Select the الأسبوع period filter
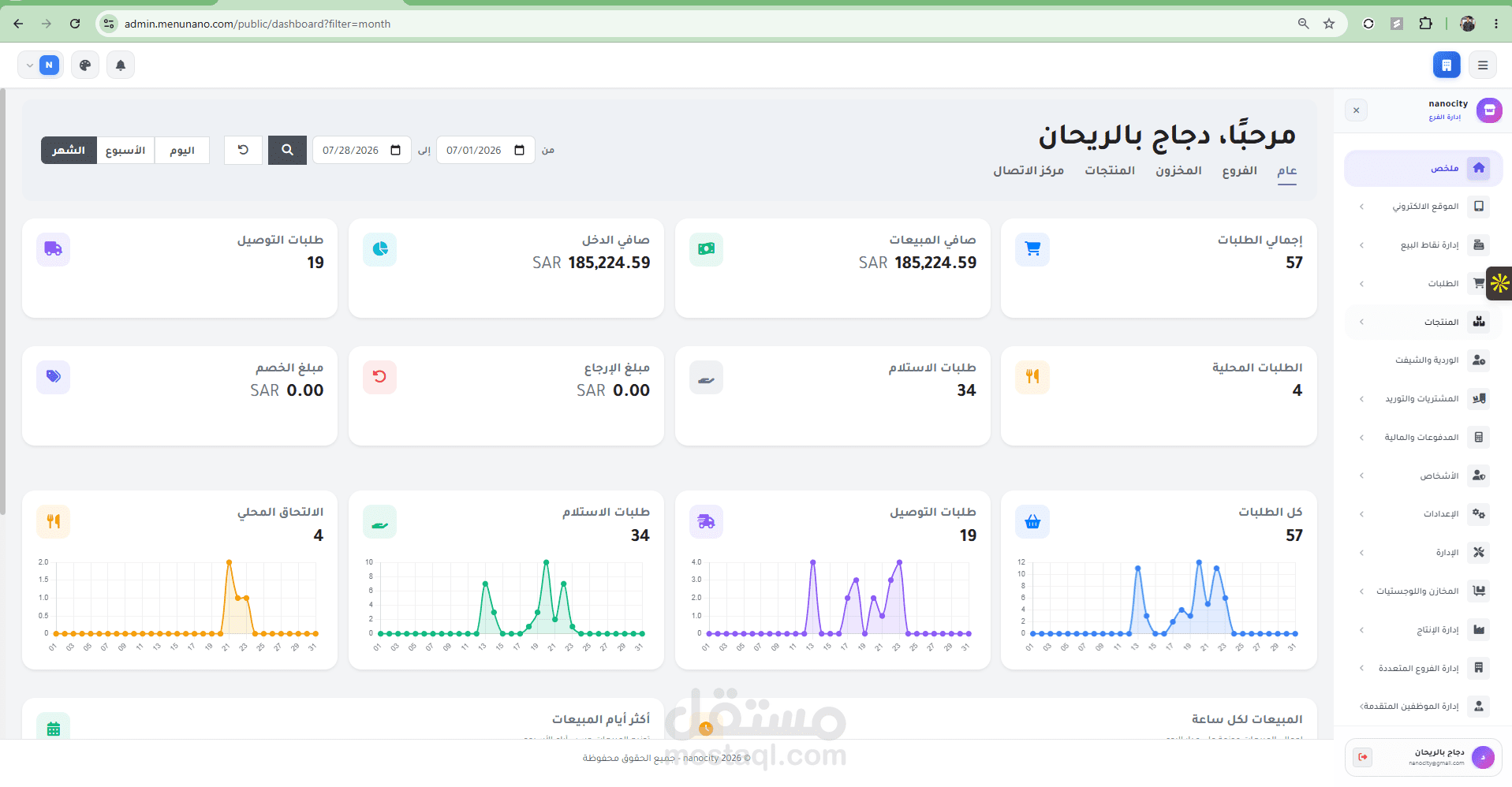The image size is (1512, 787). pyautogui.click(x=125, y=150)
